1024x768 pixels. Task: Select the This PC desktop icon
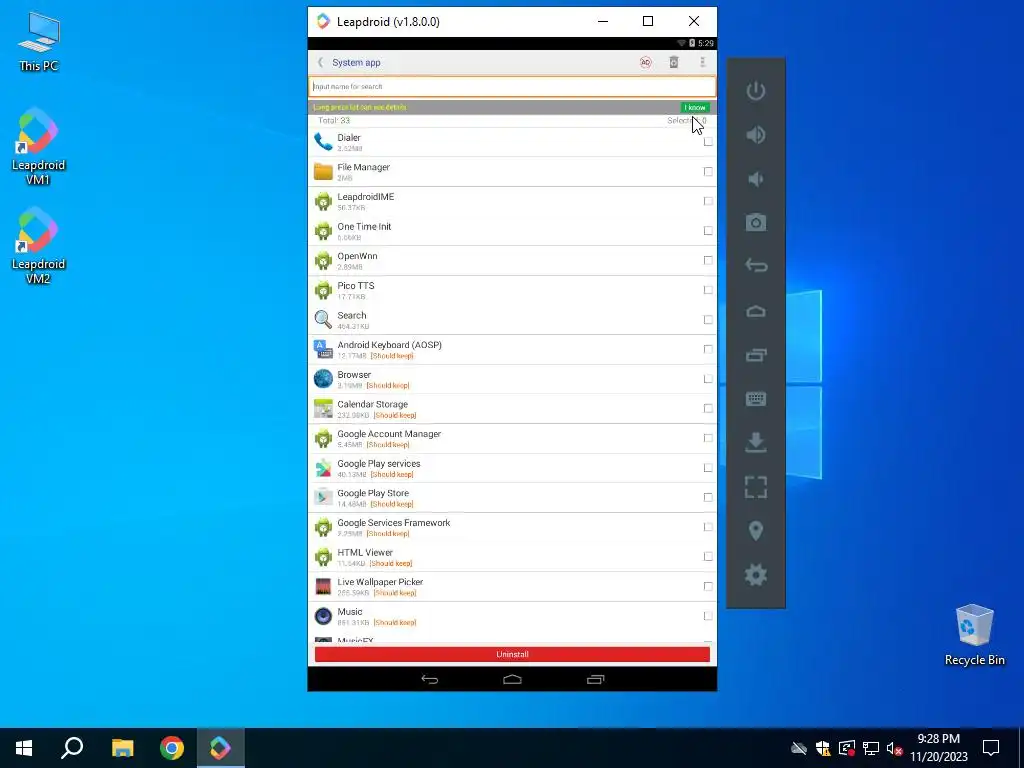click(38, 40)
